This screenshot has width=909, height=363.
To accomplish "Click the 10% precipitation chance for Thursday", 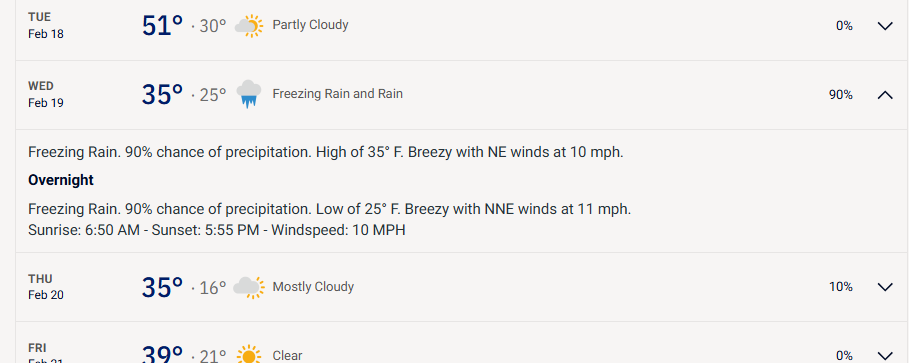I will [841, 287].
